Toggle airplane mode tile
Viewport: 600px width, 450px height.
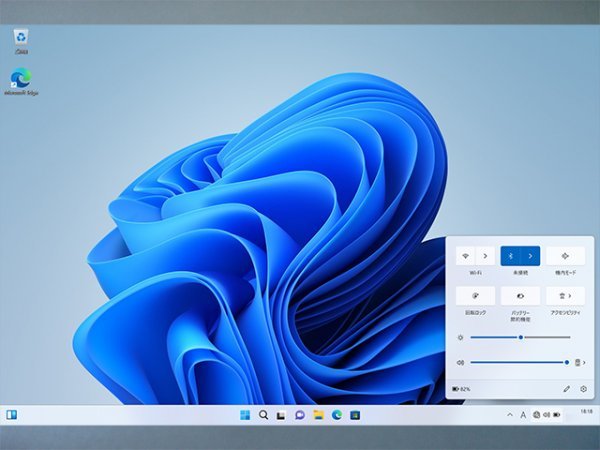565,256
